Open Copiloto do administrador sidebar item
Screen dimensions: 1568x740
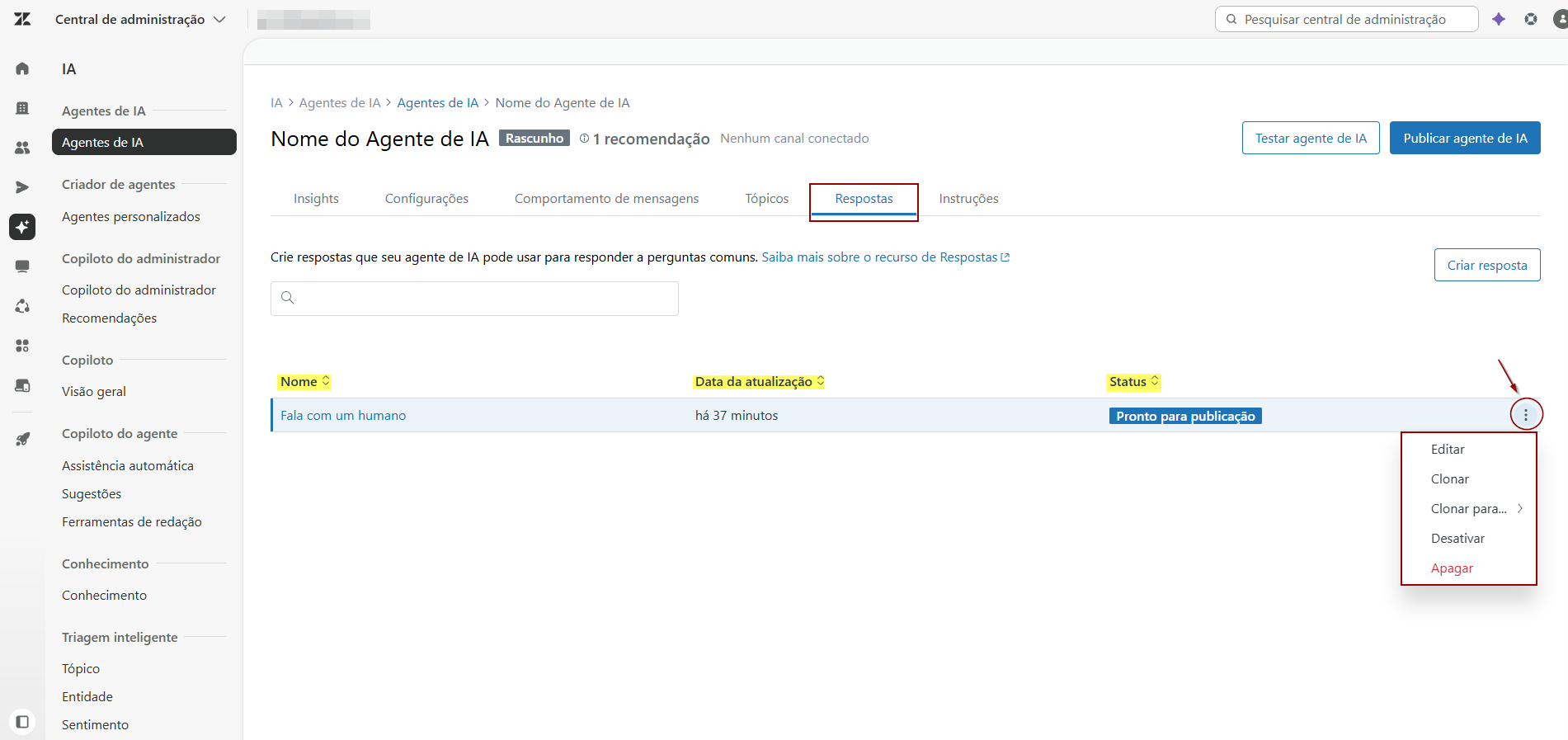point(139,290)
